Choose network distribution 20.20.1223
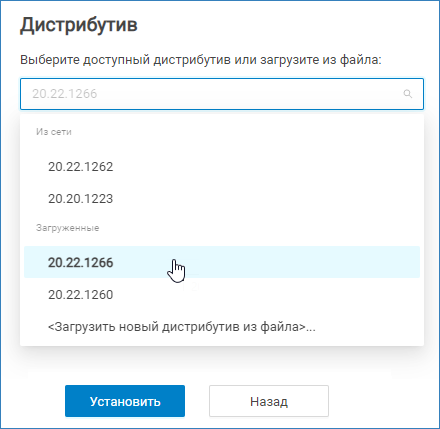440x429 pixels. pyautogui.click(x=222, y=199)
